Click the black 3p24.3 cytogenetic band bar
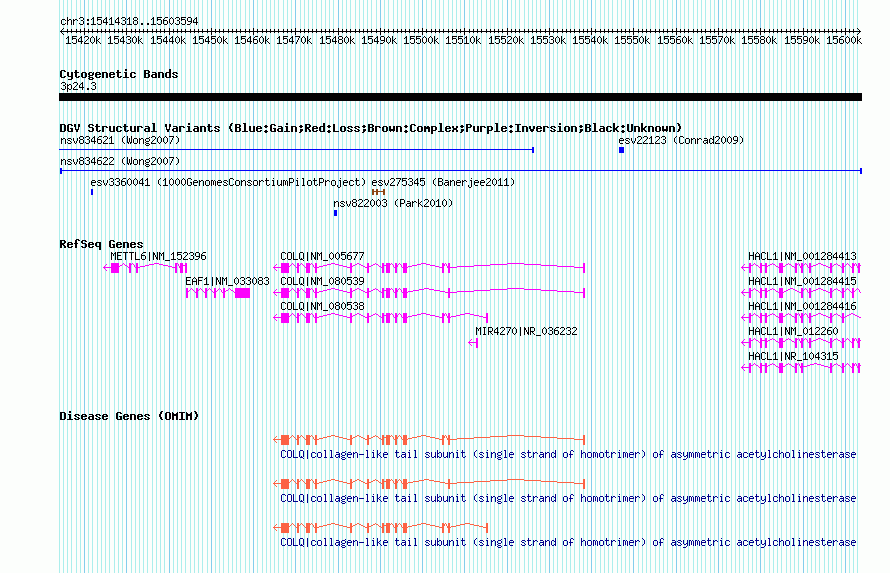 (460, 97)
